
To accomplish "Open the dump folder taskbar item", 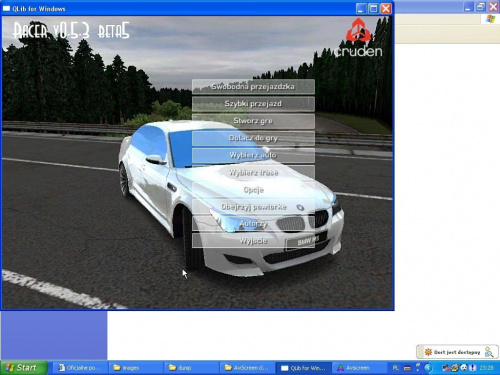I will click(190, 368).
